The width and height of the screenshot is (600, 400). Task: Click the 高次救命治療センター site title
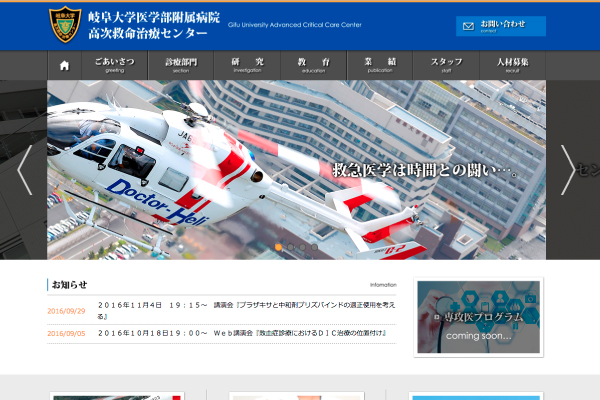pos(148,34)
